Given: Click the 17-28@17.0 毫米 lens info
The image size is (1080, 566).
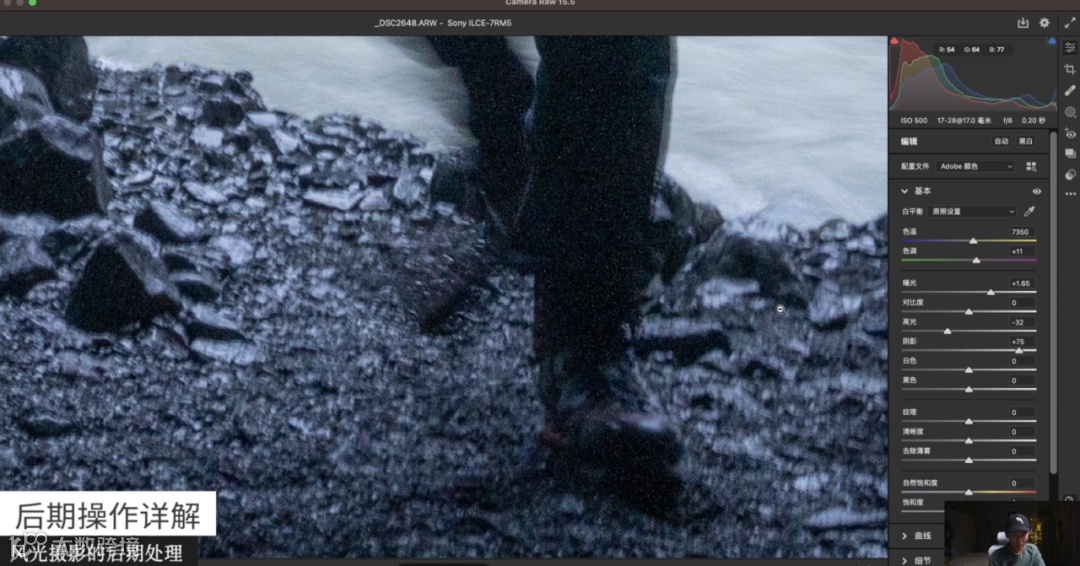Looking at the screenshot, I should (x=964, y=120).
